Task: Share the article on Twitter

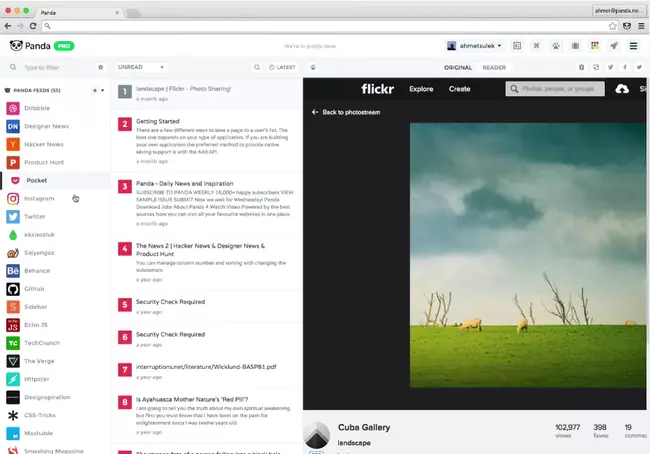Action: coord(639,67)
